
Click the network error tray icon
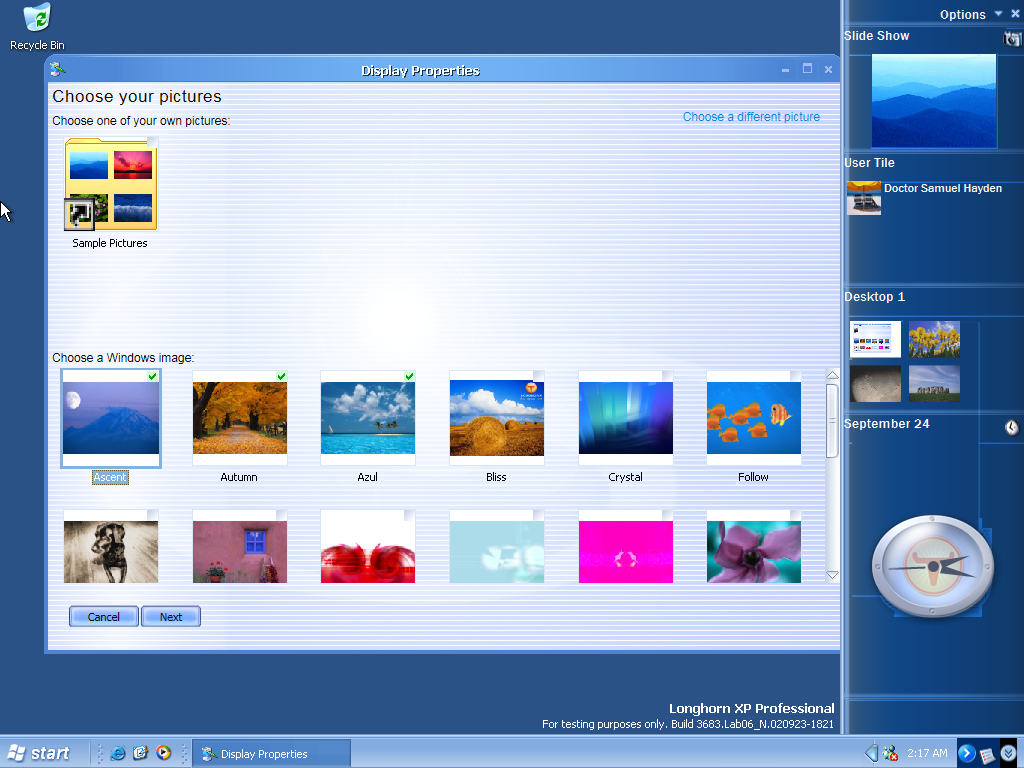tap(890, 754)
